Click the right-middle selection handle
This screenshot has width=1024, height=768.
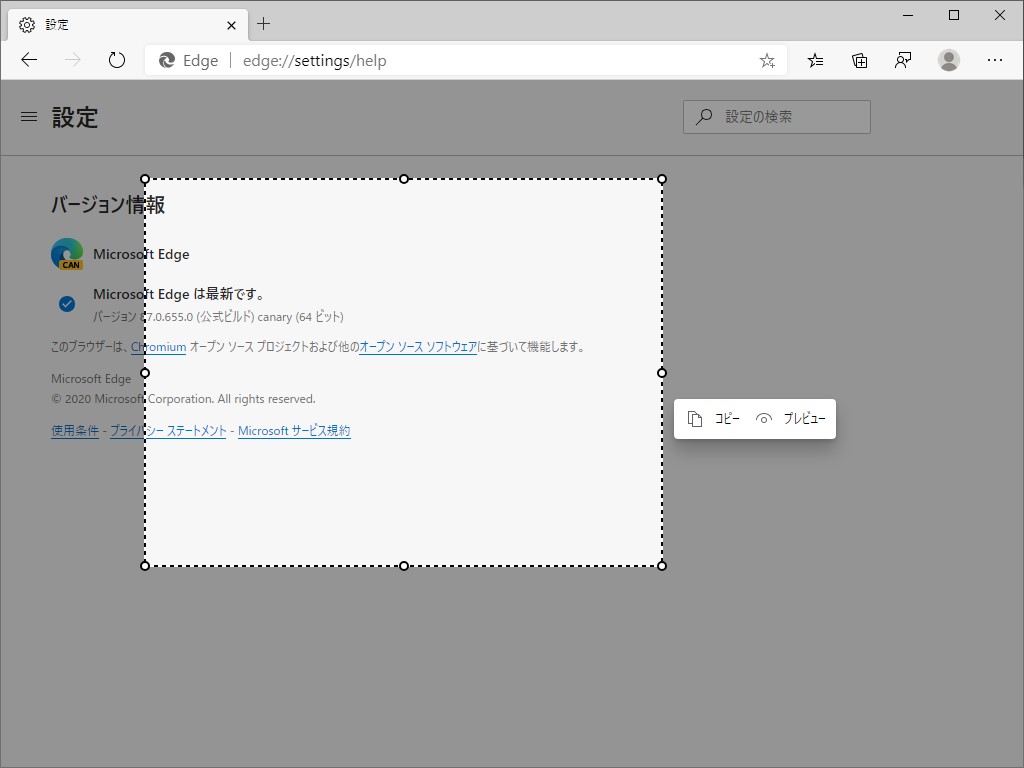[x=662, y=373]
